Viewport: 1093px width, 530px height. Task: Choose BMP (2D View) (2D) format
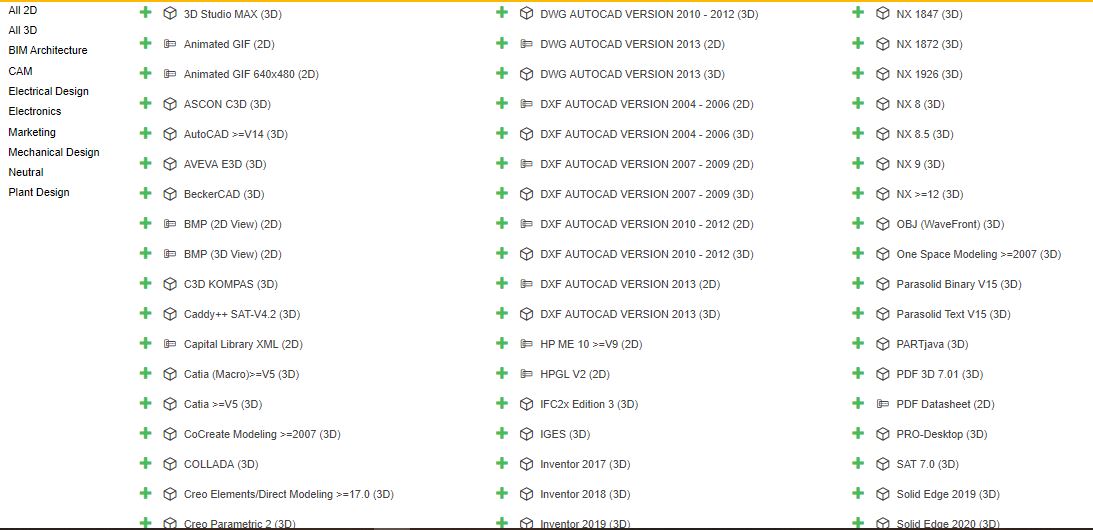233,224
